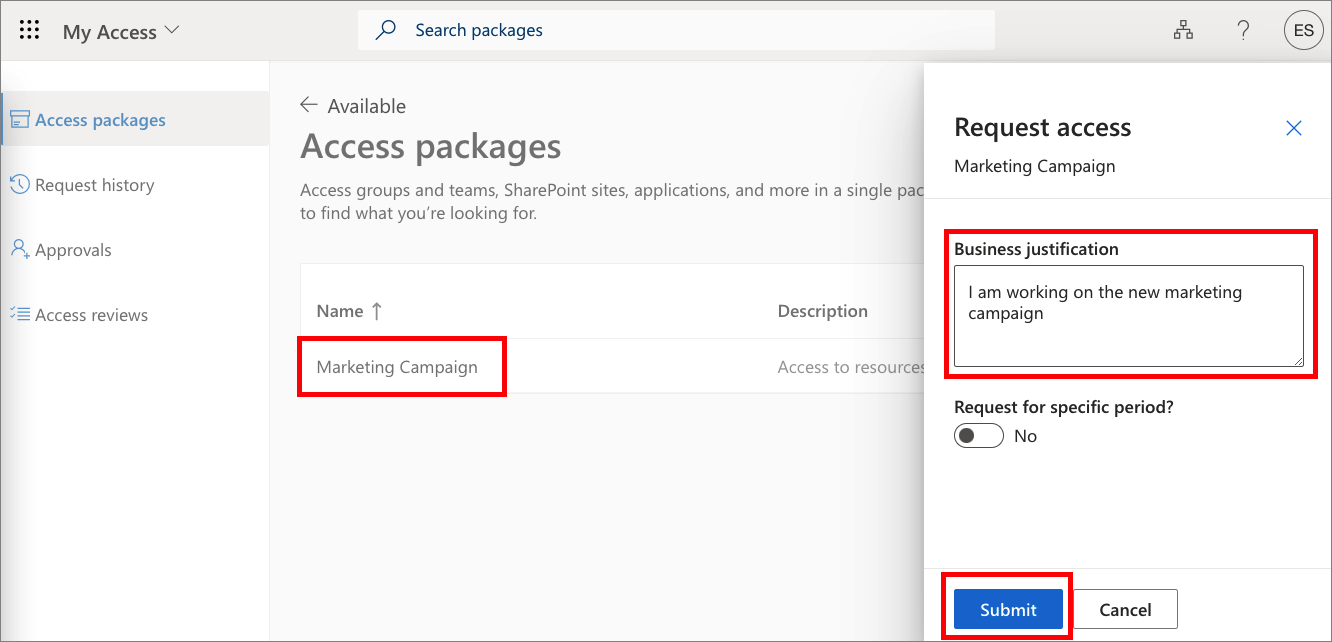
Task: Click the Description column header
Action: [x=822, y=311]
